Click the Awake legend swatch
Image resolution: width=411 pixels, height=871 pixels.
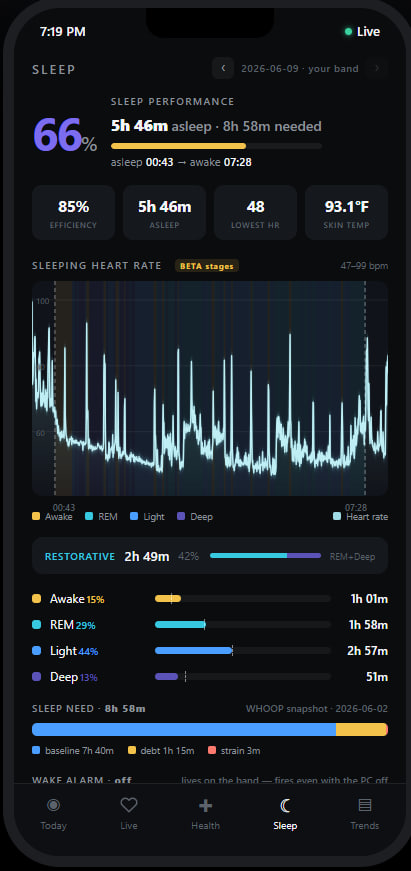[x=36, y=517]
